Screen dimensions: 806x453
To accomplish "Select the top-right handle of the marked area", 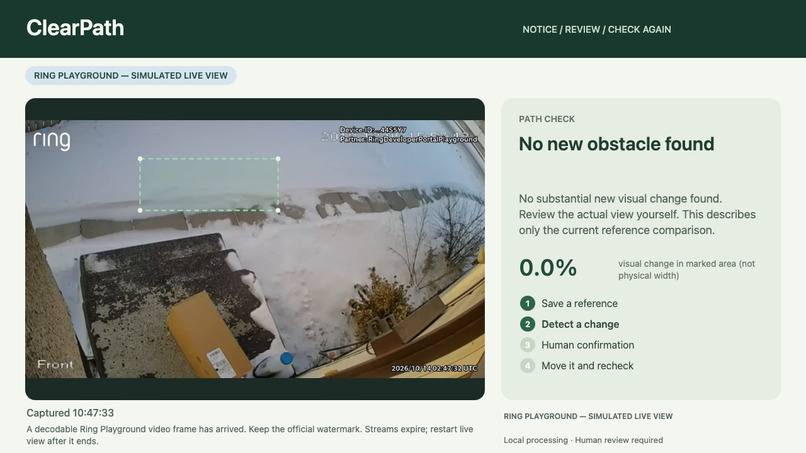I will [x=278, y=159].
